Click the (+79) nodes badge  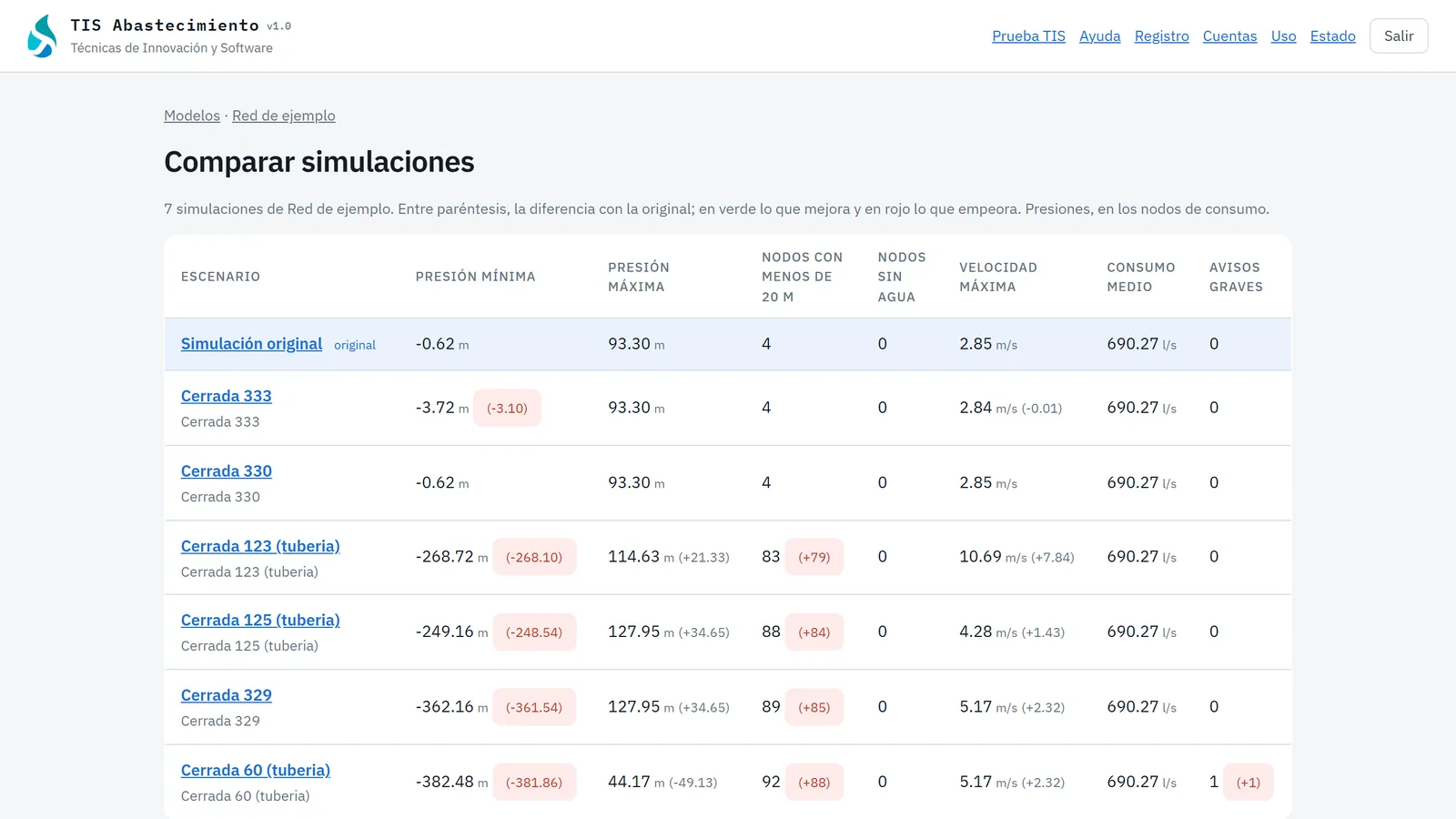pos(814,557)
